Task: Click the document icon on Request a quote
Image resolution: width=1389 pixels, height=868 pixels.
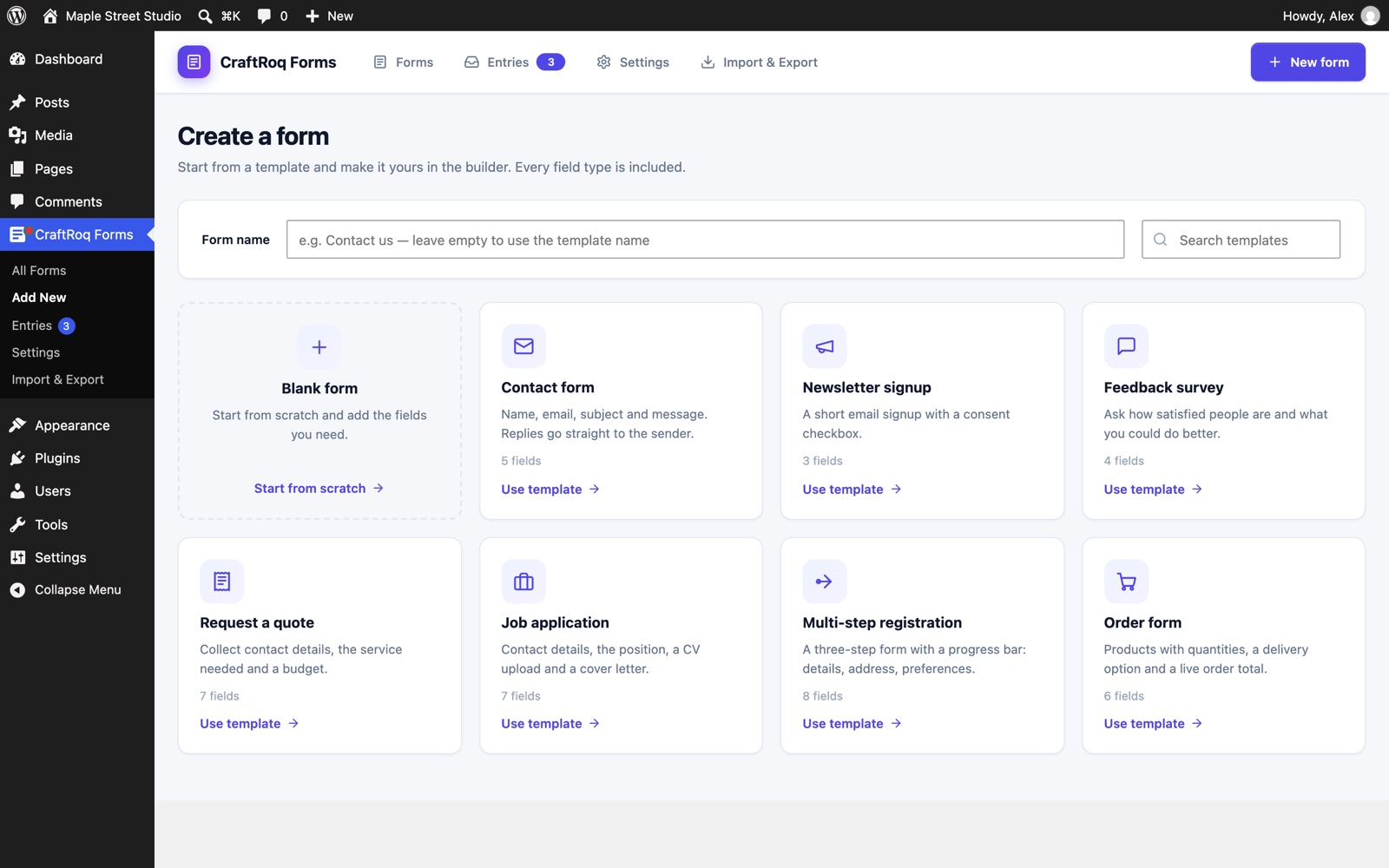Action: (x=222, y=582)
